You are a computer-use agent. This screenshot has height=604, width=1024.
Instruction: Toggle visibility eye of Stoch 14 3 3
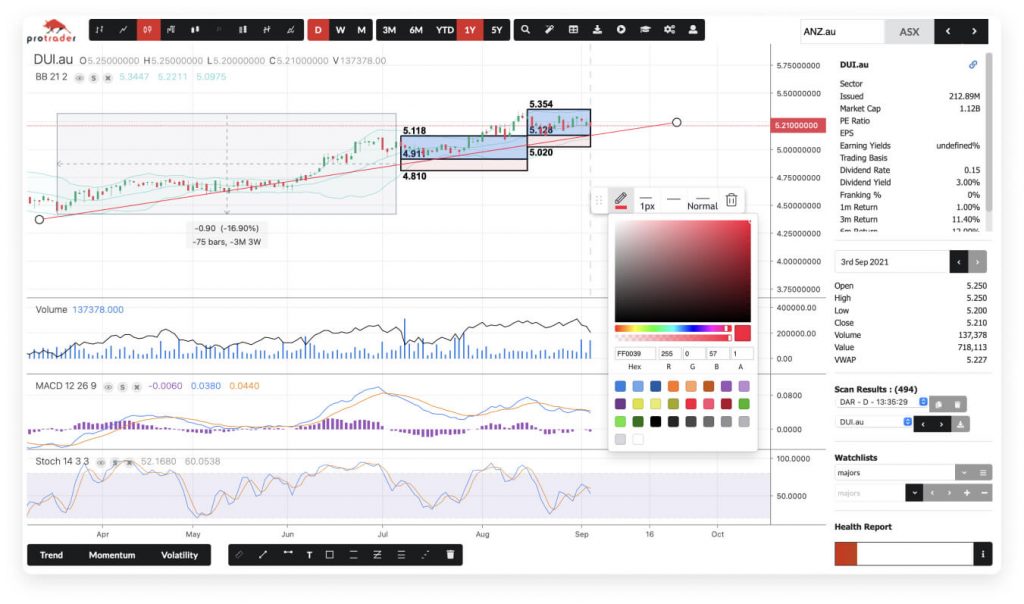[x=101, y=462]
